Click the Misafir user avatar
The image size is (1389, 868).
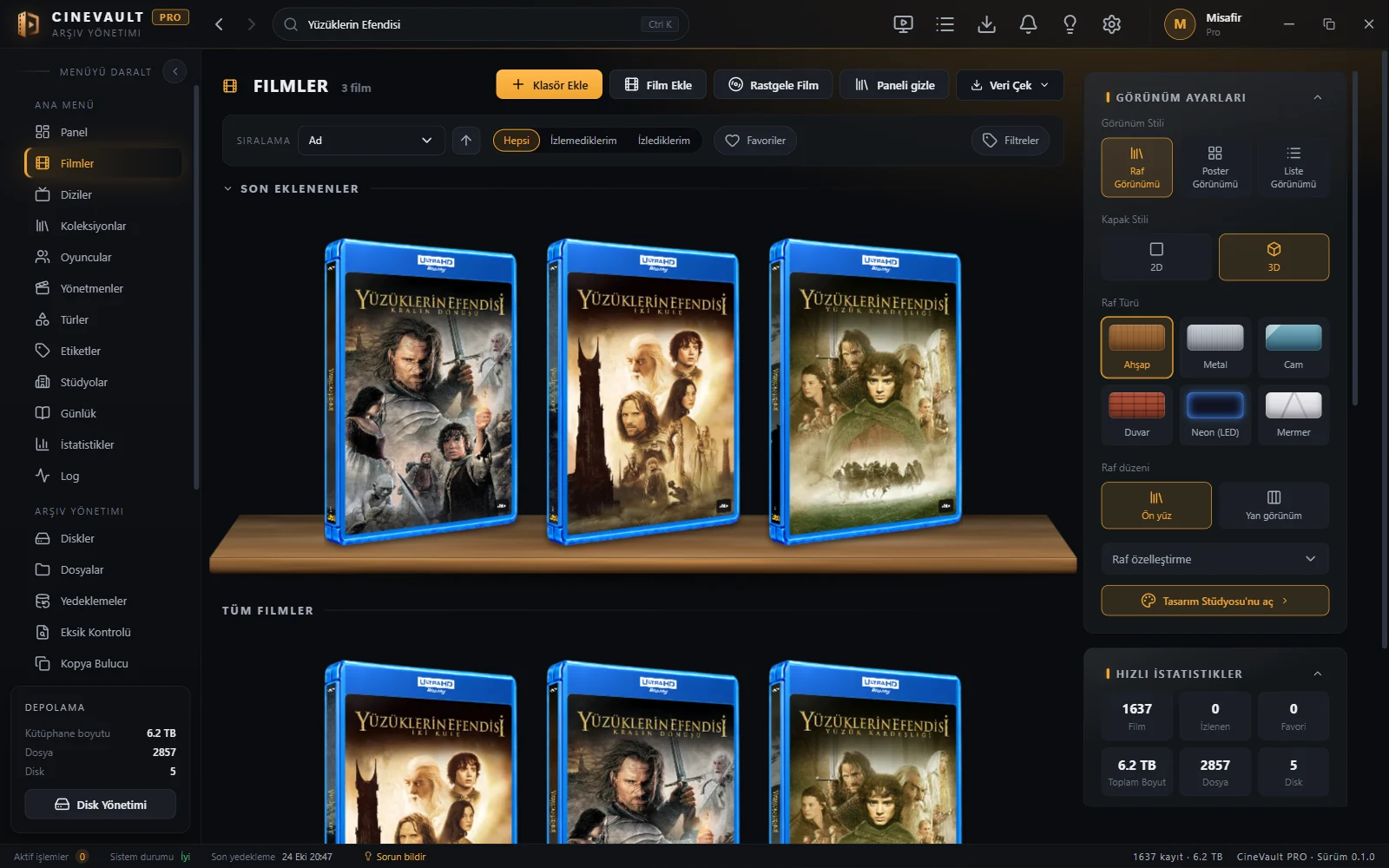click(x=1180, y=24)
